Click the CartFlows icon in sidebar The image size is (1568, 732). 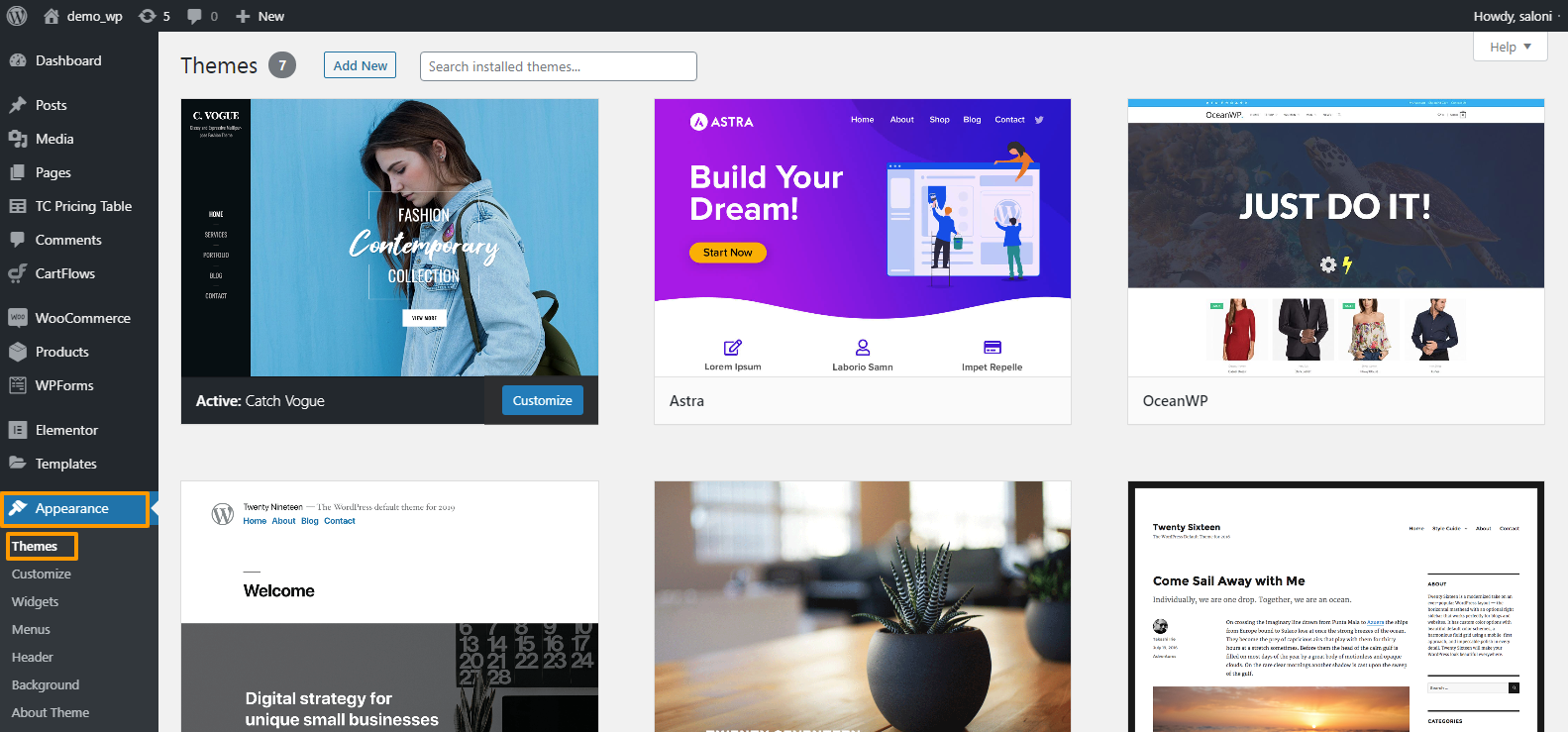point(18,273)
